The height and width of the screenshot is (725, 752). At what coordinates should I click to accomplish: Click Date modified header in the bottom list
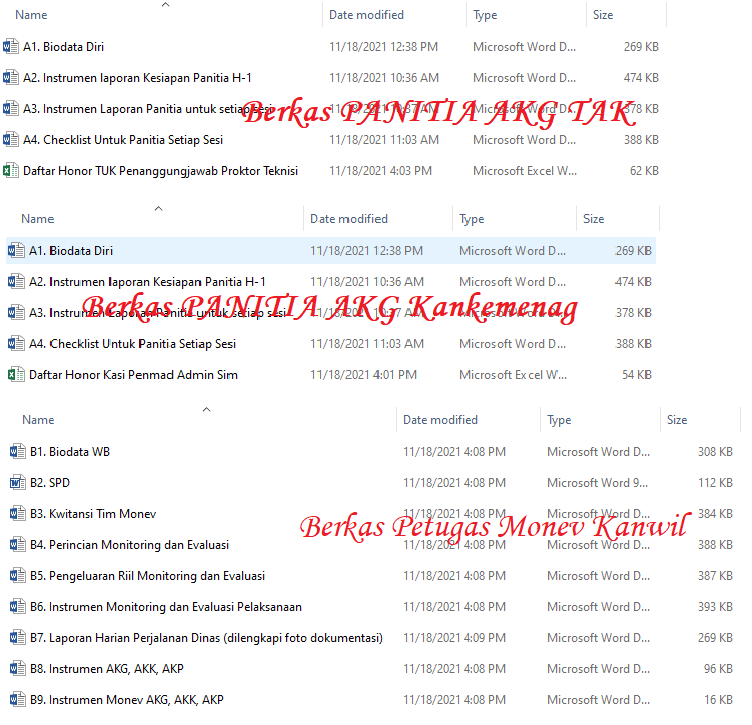point(440,420)
